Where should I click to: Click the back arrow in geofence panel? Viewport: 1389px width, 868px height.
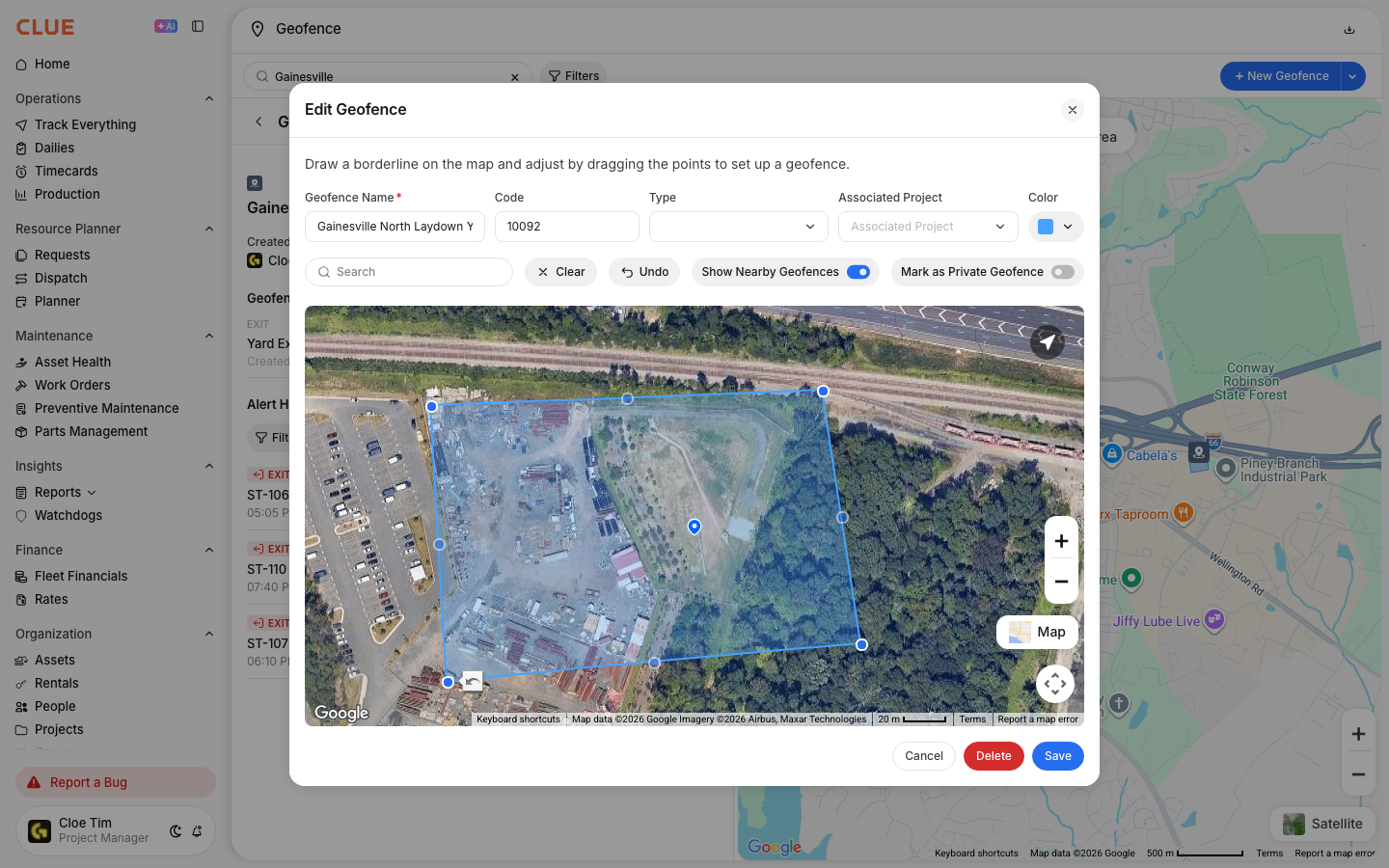click(259, 122)
